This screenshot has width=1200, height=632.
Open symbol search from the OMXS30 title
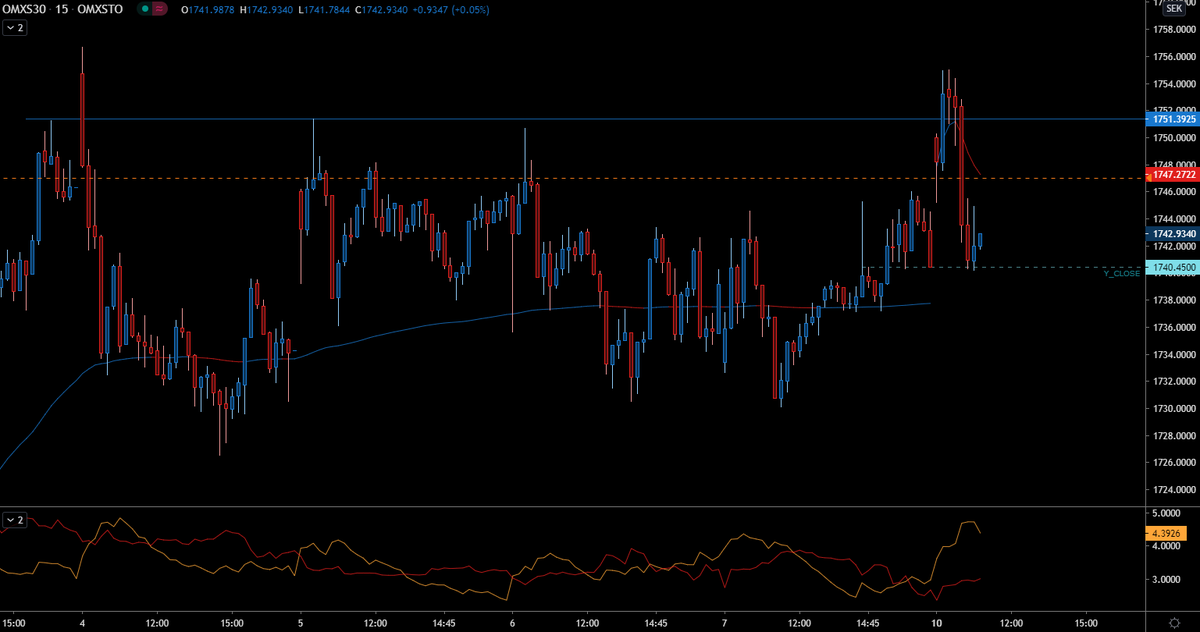coord(26,9)
